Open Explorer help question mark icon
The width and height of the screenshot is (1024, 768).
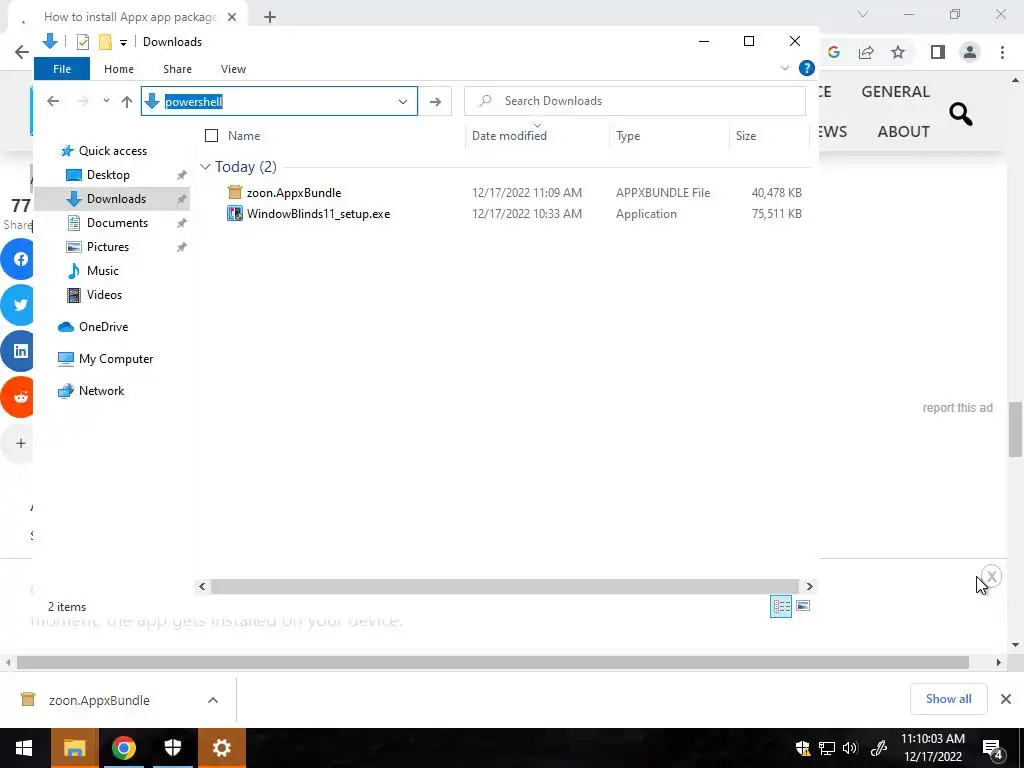coord(807,68)
